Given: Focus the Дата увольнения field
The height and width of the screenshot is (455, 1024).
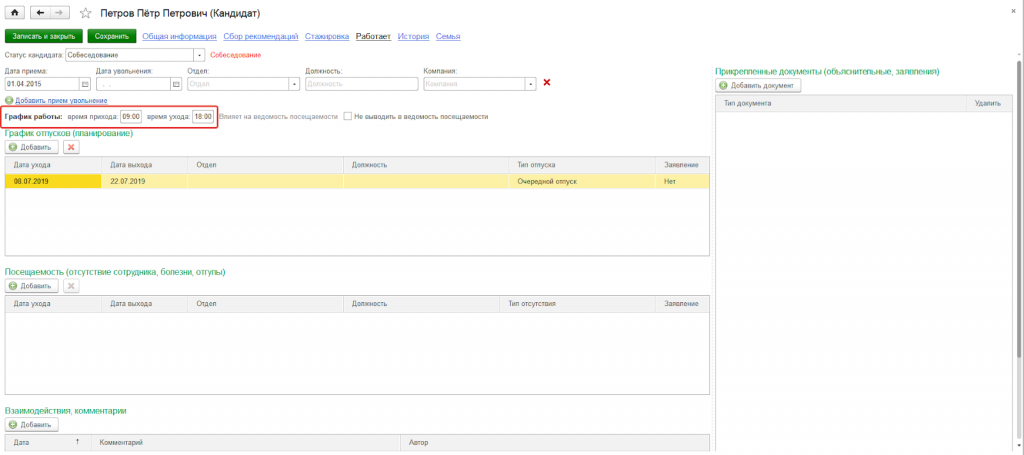Looking at the screenshot, I should [133, 84].
